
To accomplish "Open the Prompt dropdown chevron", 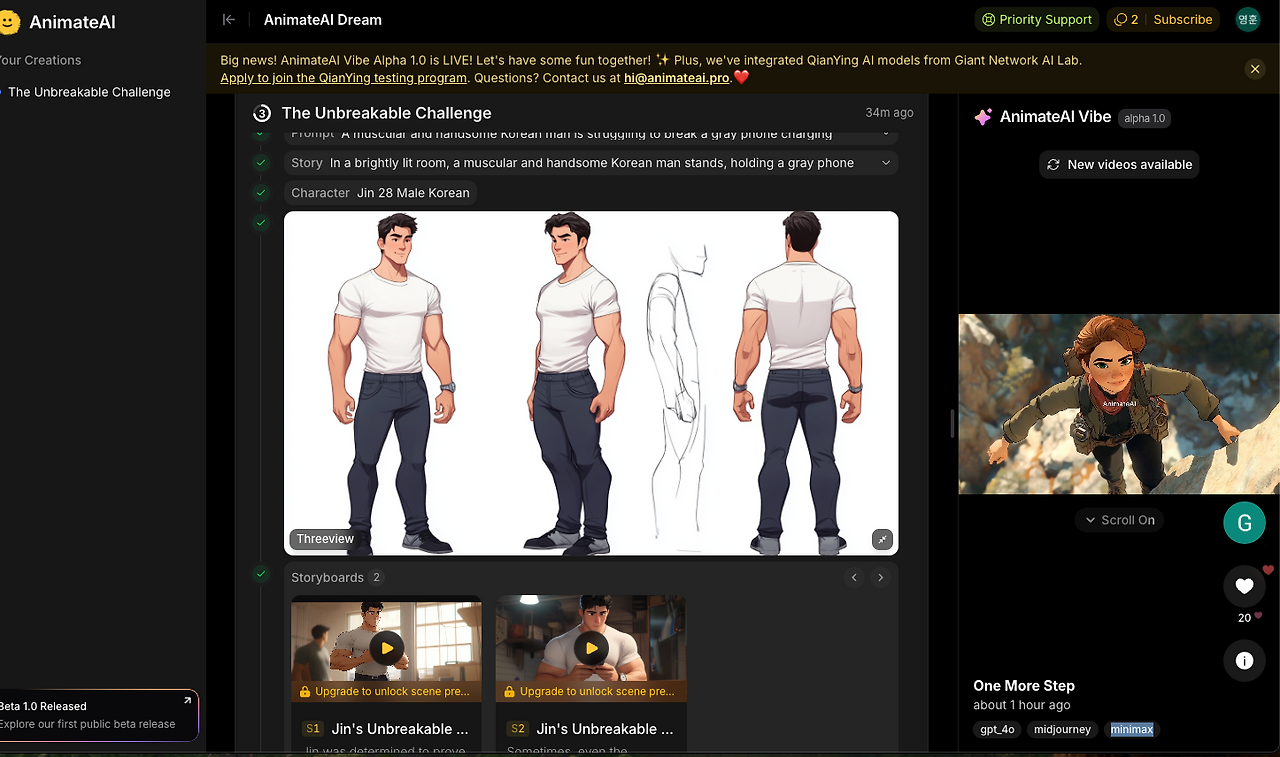I will pyautogui.click(x=886, y=133).
